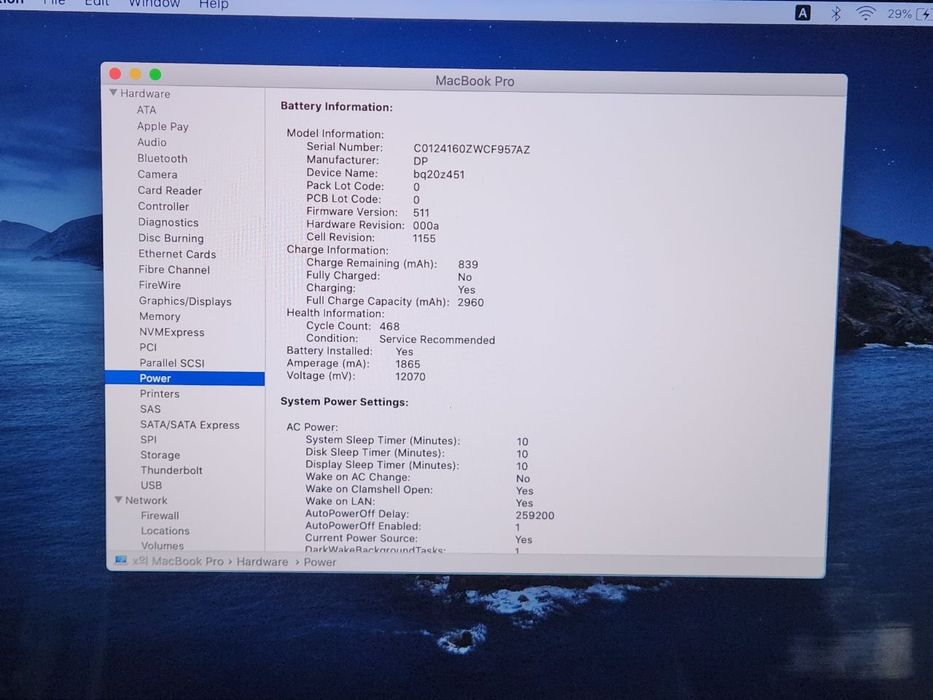Open the Help menu

coord(214,4)
